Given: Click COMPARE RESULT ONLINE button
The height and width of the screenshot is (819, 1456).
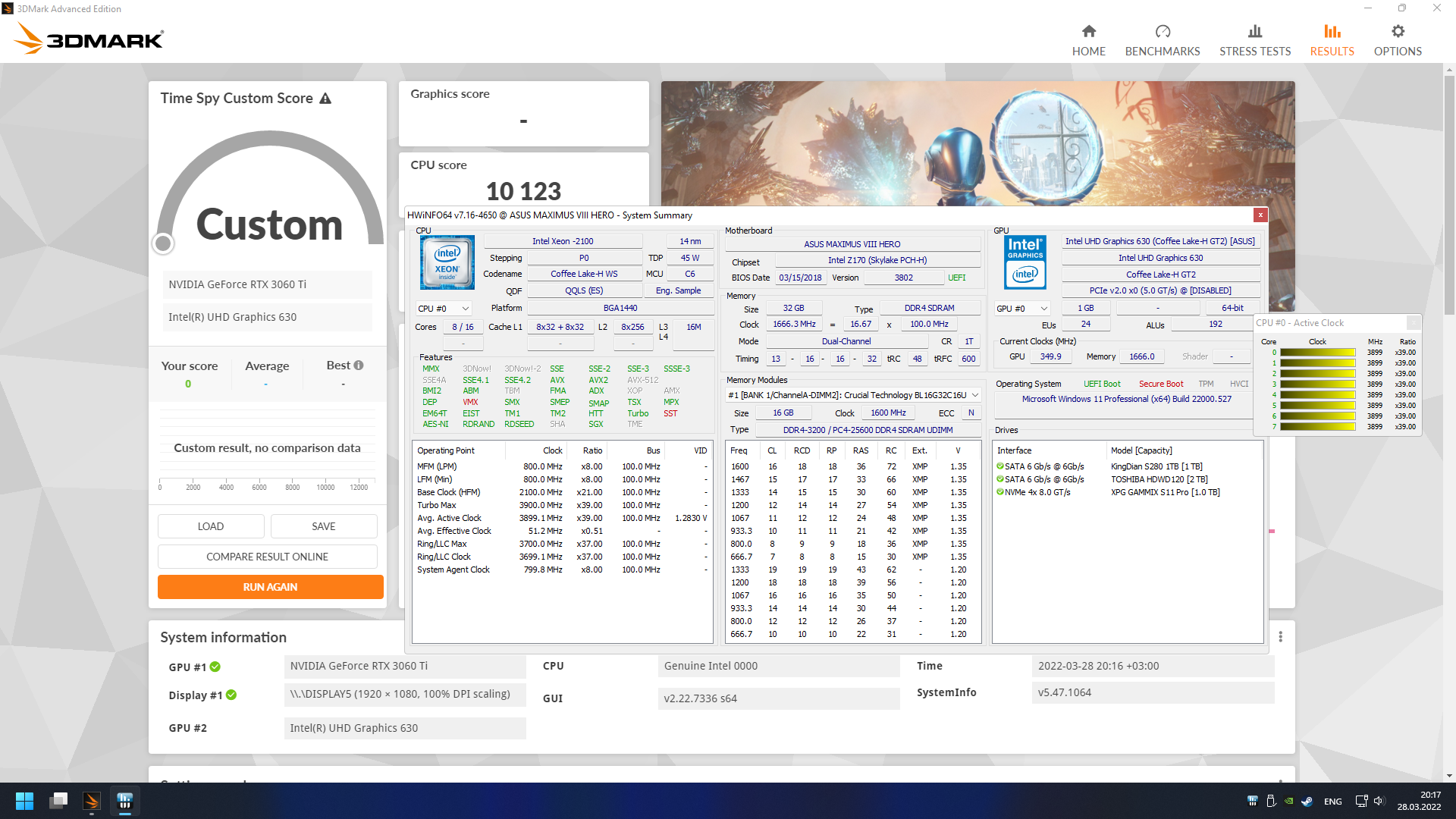Looking at the screenshot, I should [267, 557].
